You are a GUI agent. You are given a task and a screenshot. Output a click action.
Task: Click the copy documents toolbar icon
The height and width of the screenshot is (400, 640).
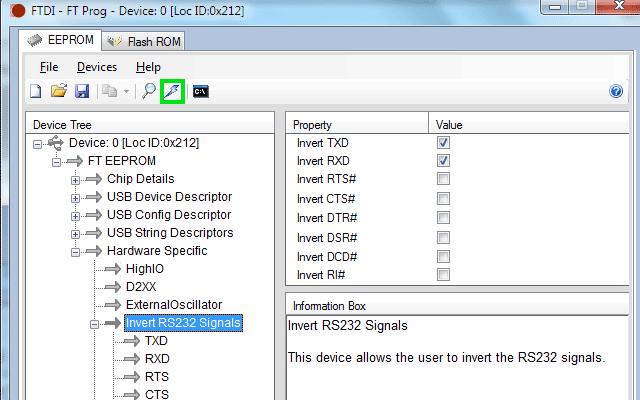[x=108, y=92]
